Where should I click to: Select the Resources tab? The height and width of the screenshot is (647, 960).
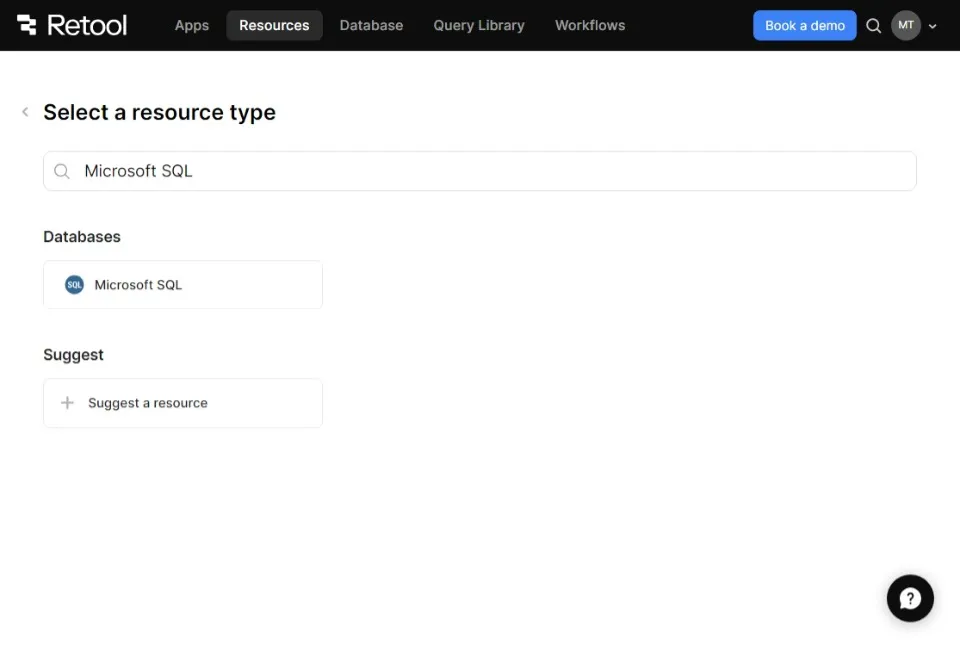274,25
